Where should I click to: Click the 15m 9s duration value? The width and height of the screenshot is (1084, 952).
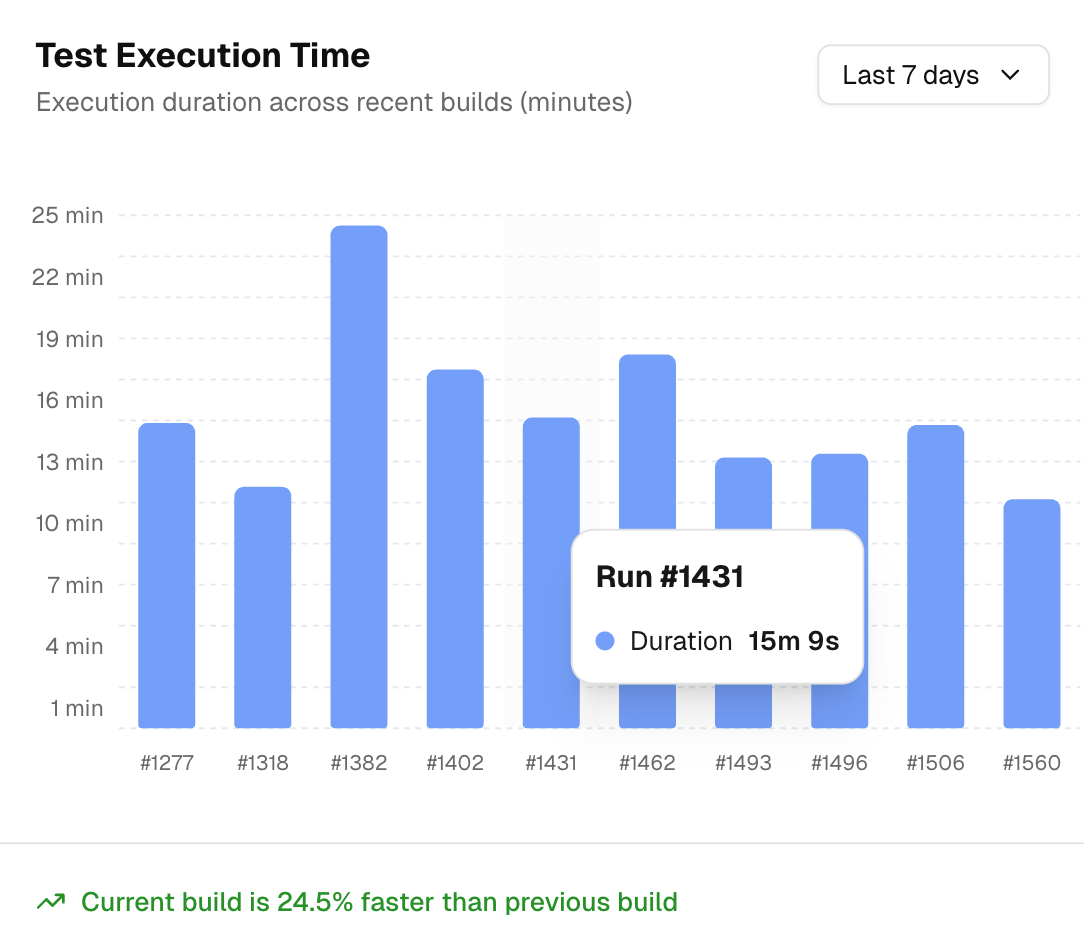click(x=793, y=642)
